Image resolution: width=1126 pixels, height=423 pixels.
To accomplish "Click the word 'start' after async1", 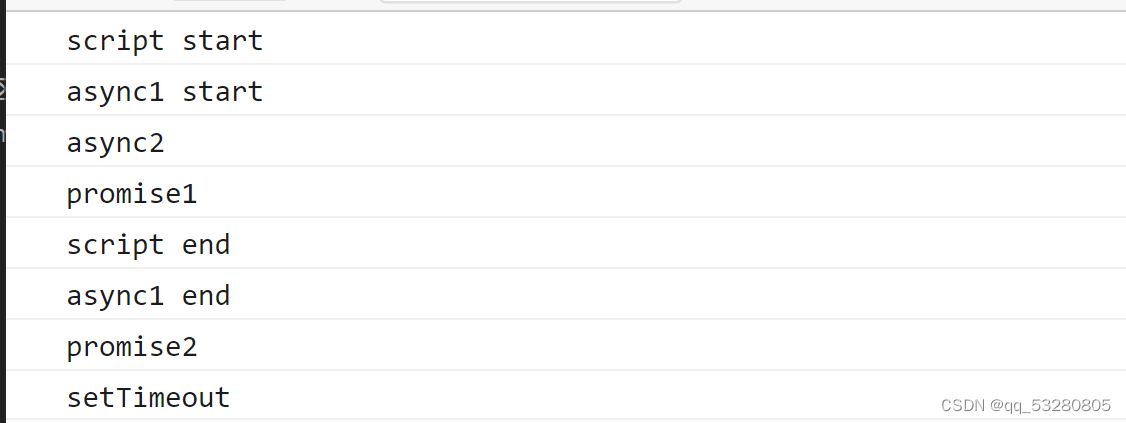I will click(x=223, y=91).
